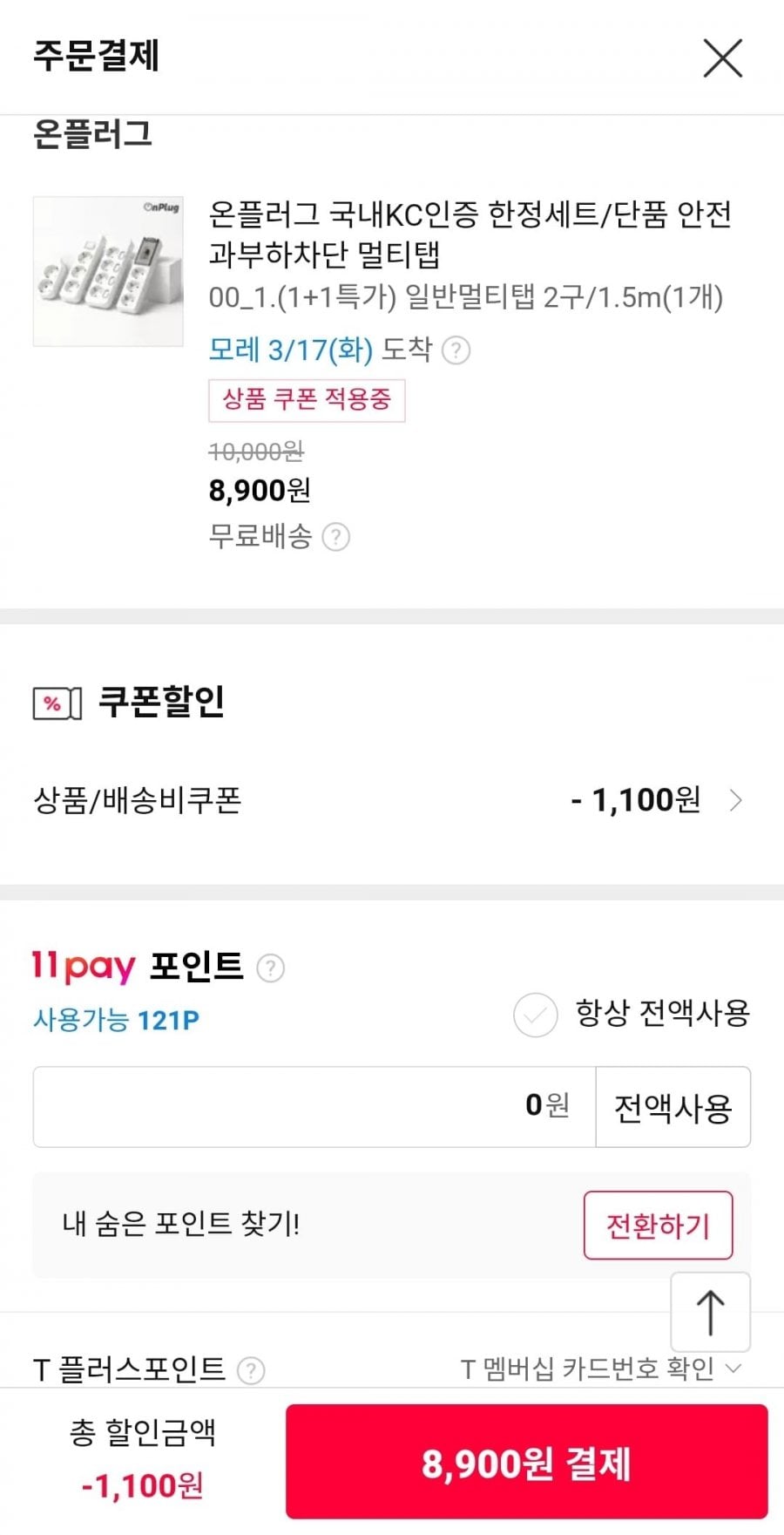Tap the 상품 쿠폰 적용중 badge

pos(307,400)
